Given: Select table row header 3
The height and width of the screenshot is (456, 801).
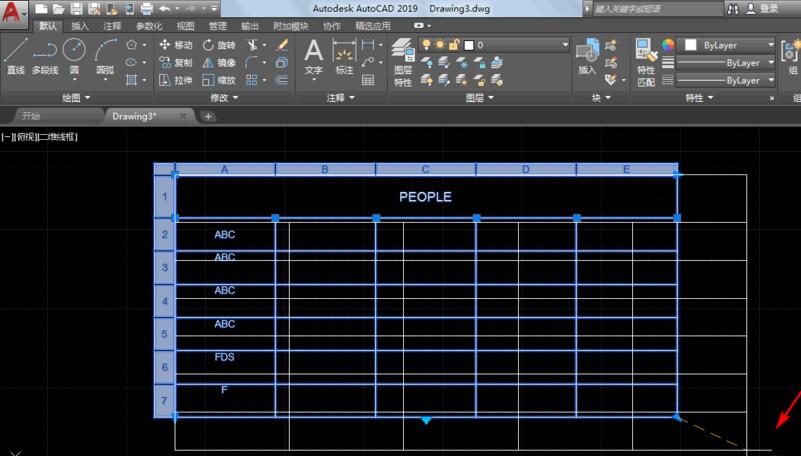Looking at the screenshot, I should click(164, 268).
